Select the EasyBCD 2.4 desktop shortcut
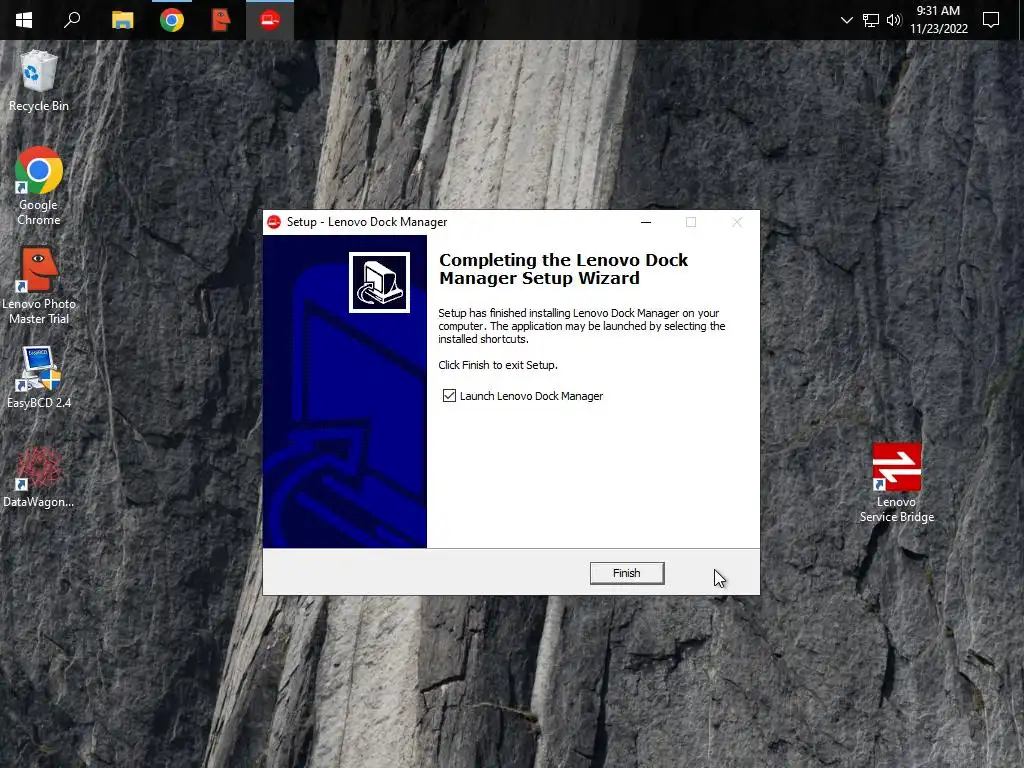Screen dimensions: 1024x768 (39, 377)
